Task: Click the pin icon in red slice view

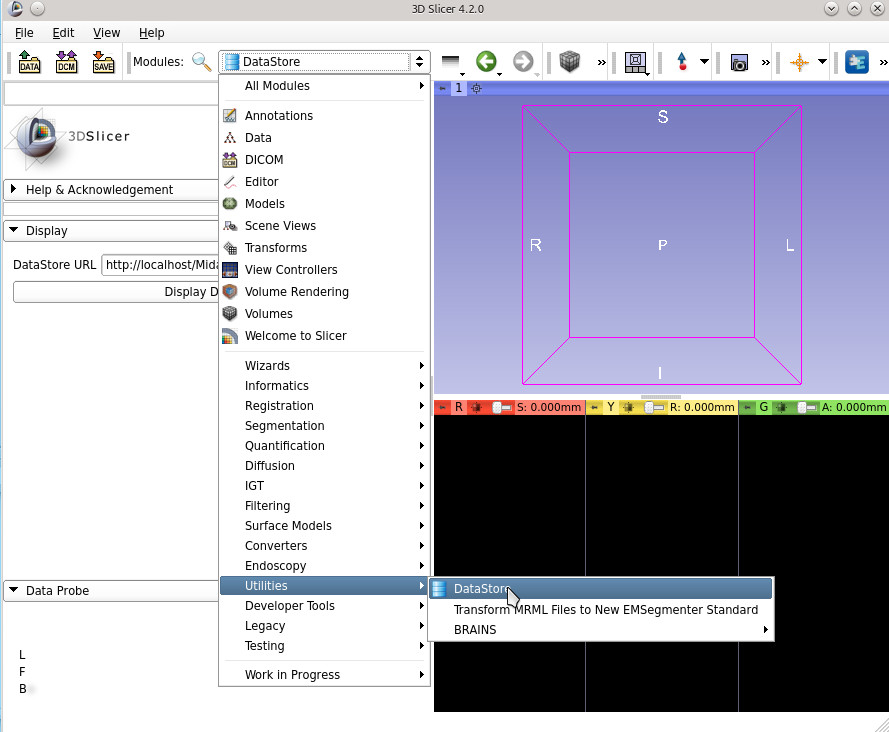Action: (x=442, y=407)
